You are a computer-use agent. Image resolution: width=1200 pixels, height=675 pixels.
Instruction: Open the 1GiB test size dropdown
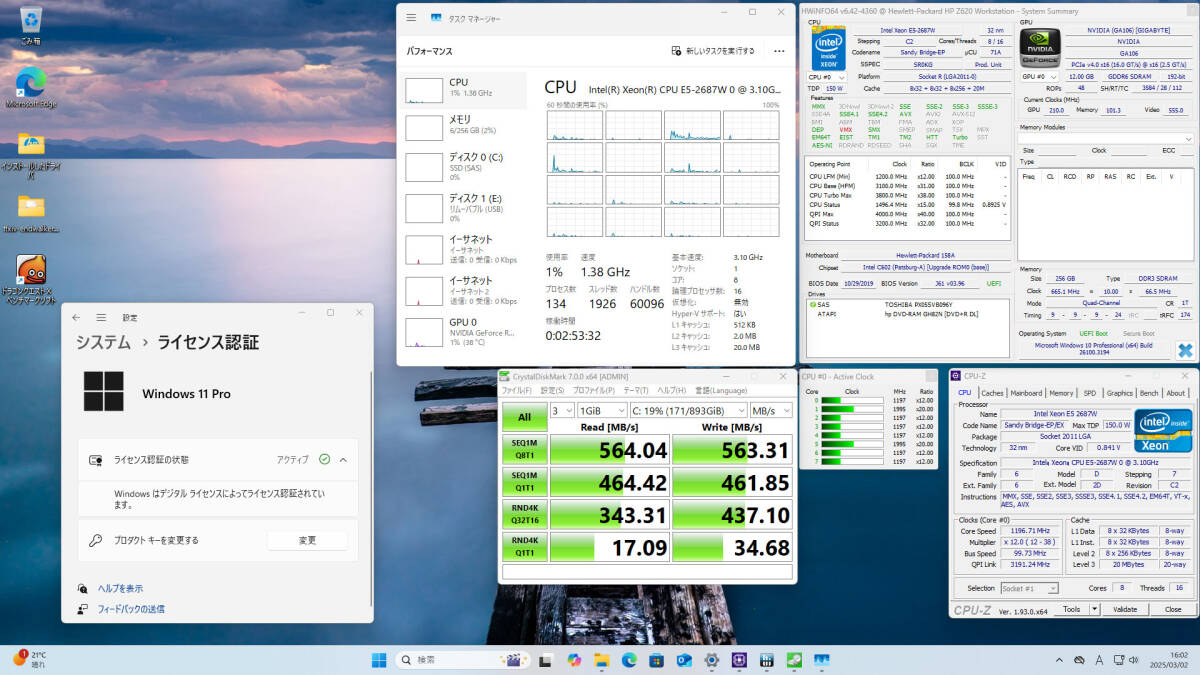(x=601, y=410)
